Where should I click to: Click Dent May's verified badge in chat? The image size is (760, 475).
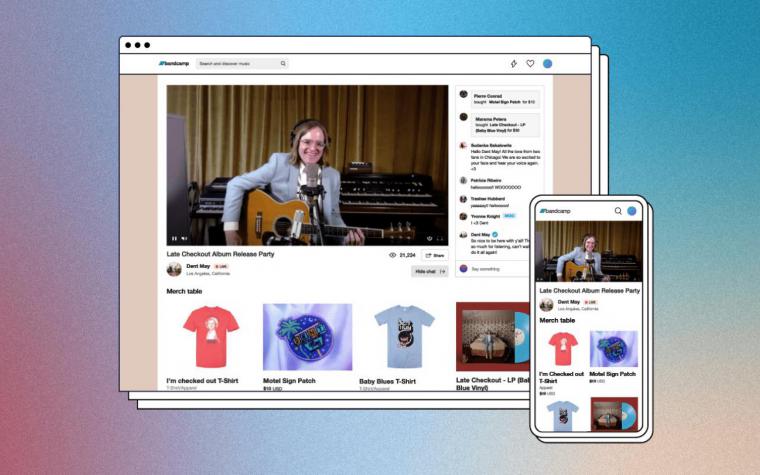[x=495, y=235]
